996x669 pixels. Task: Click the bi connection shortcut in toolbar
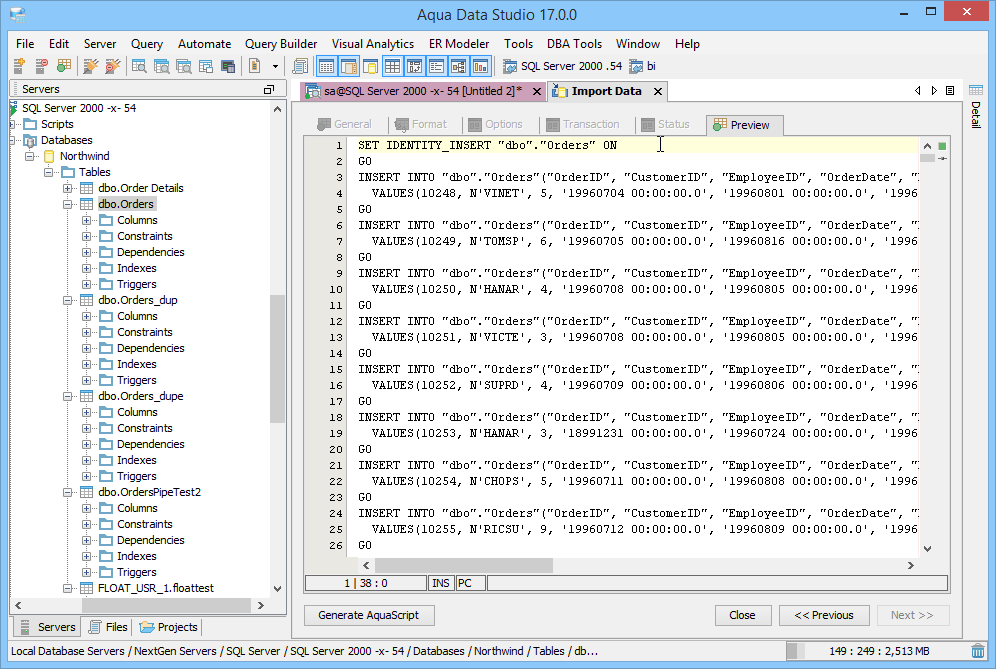[x=643, y=66]
